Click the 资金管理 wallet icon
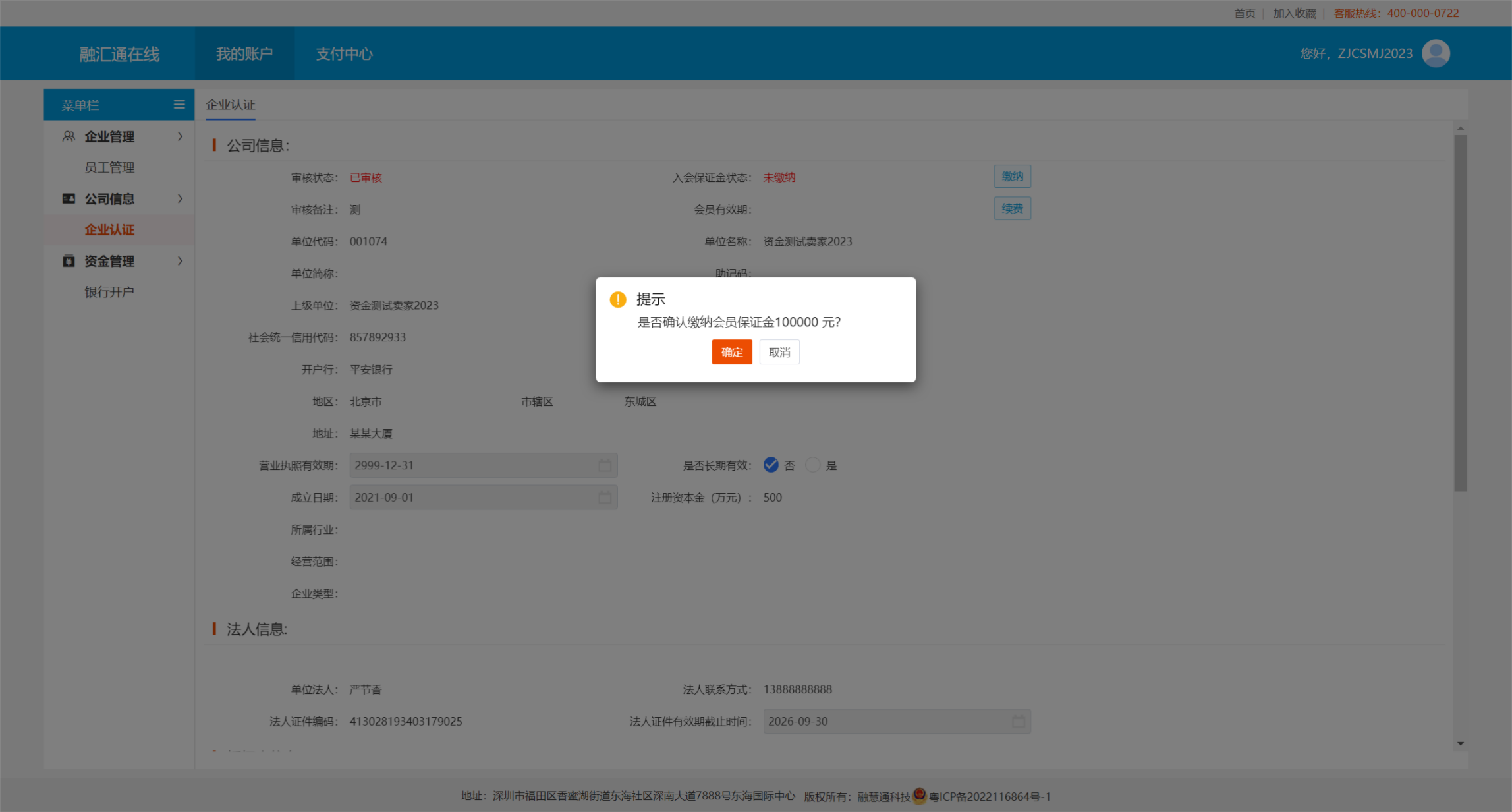Viewport: 1512px width, 812px height. [69, 261]
